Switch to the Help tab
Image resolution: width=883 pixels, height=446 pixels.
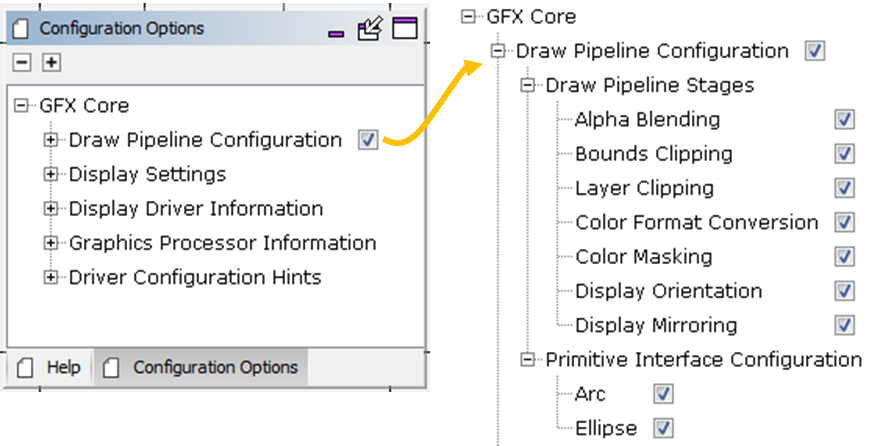pyautogui.click(x=50, y=368)
